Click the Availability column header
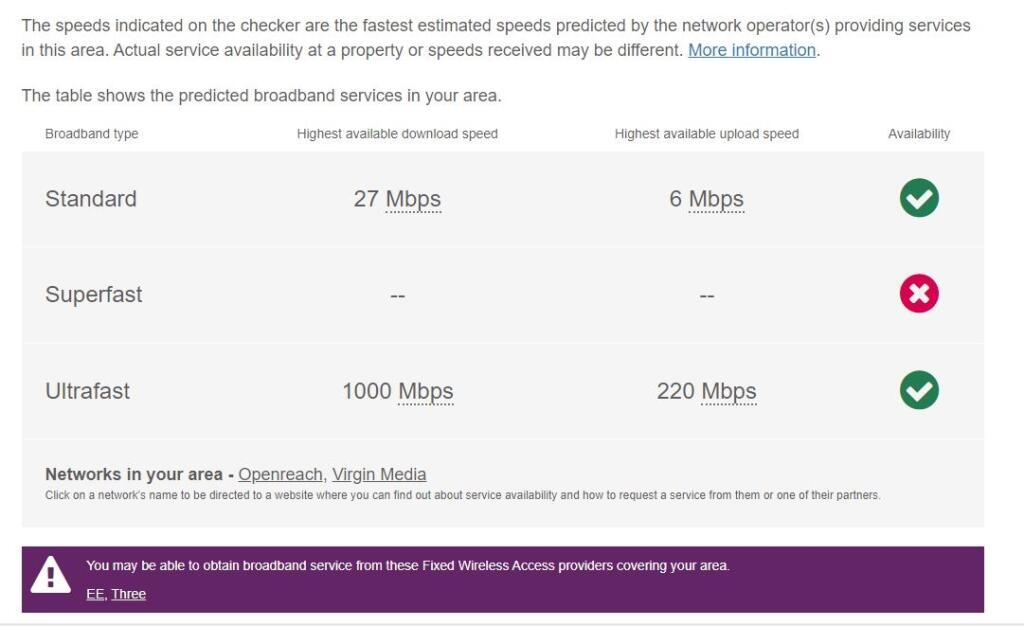 click(x=919, y=134)
